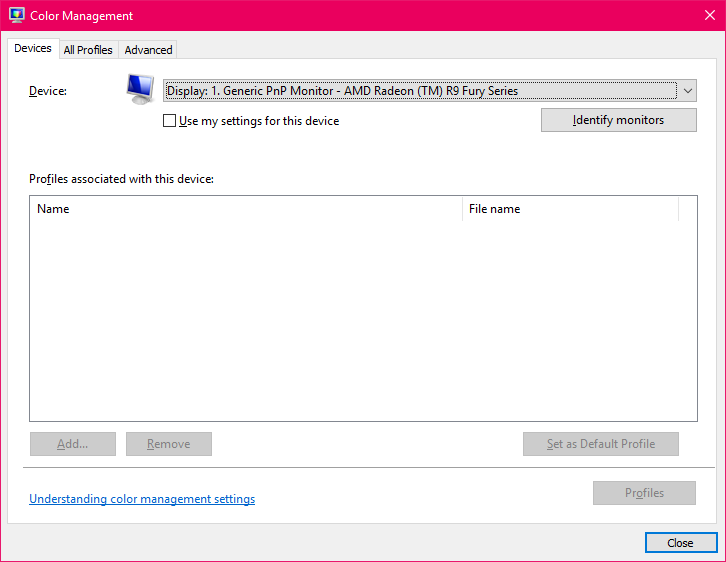Open Understanding color management settings link
This screenshot has width=726, height=562.
pyautogui.click(x=142, y=499)
